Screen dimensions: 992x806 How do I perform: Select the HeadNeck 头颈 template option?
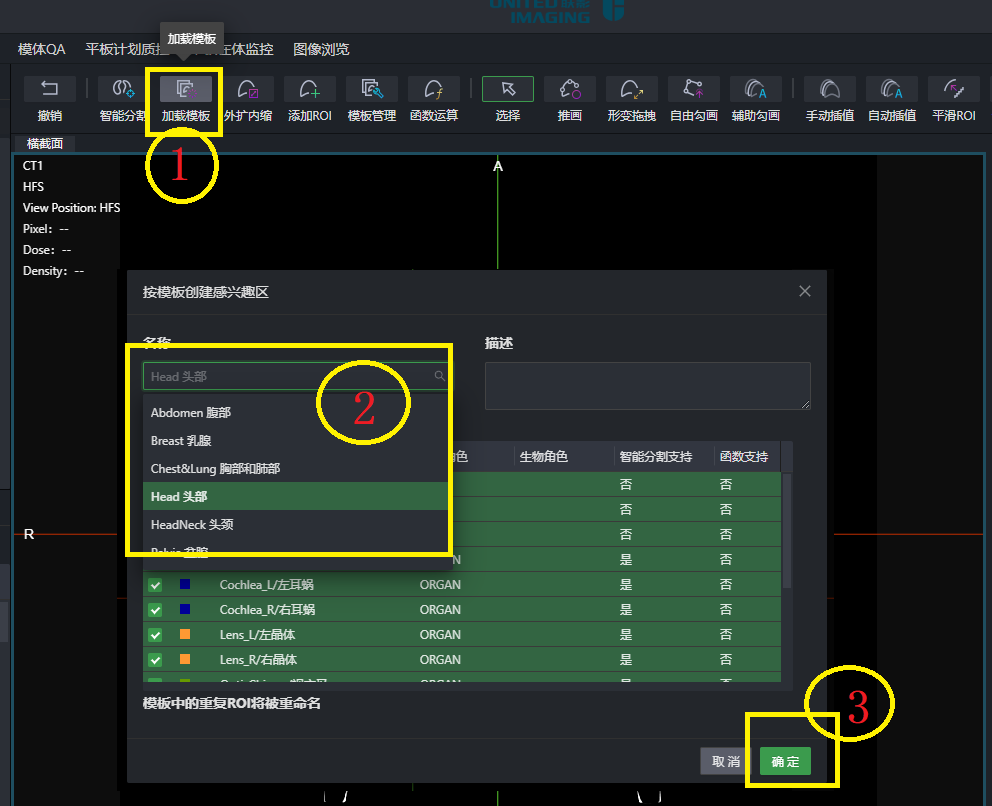click(295, 524)
